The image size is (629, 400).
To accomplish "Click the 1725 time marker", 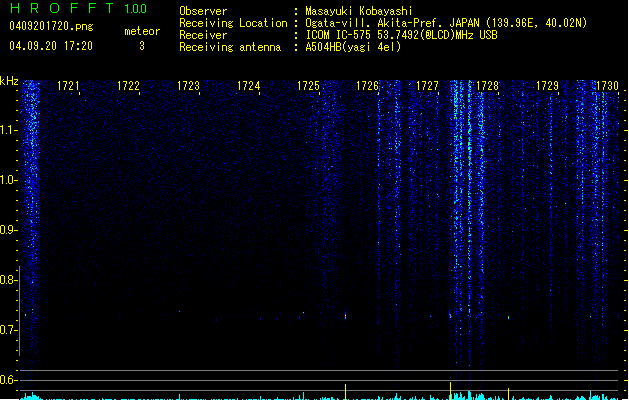I will 308,86.
